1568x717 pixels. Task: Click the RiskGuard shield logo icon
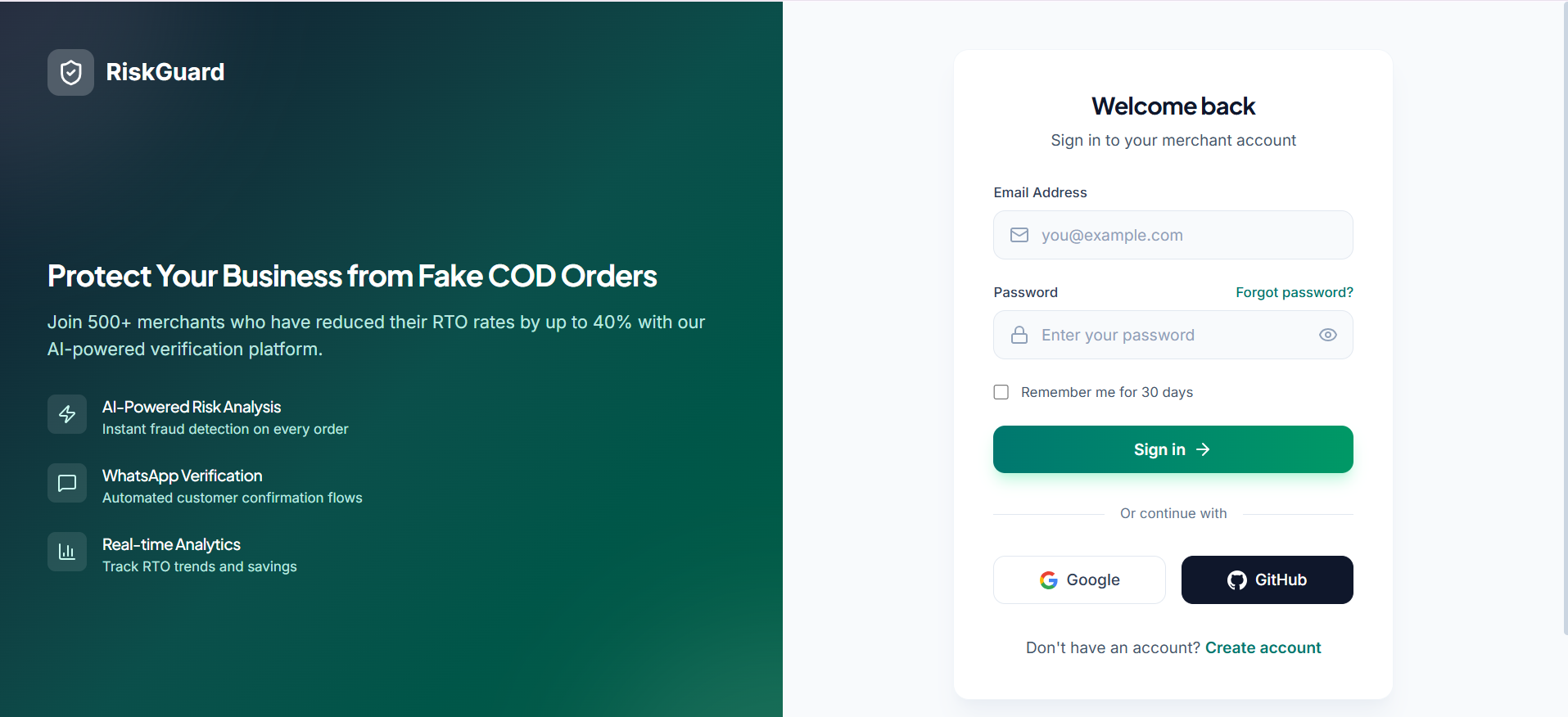pos(71,73)
